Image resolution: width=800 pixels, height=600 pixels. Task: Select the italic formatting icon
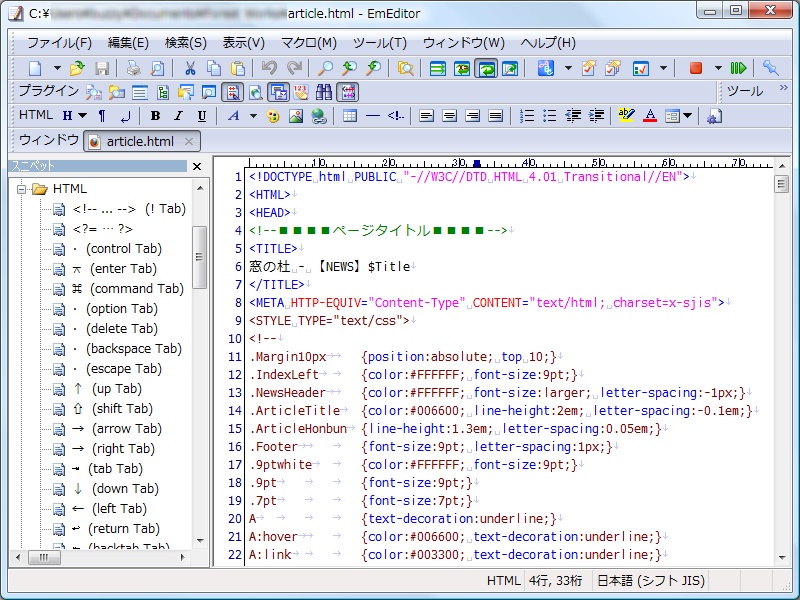(x=178, y=116)
